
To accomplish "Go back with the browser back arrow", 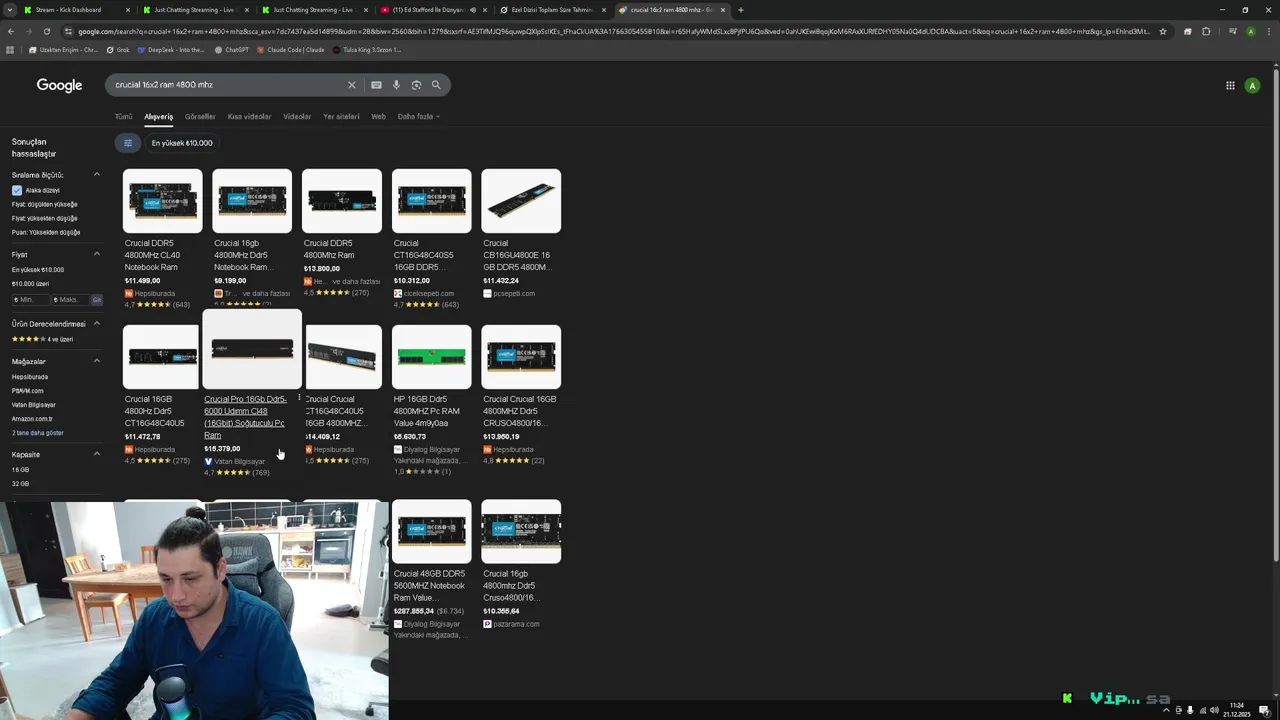I will [10, 31].
